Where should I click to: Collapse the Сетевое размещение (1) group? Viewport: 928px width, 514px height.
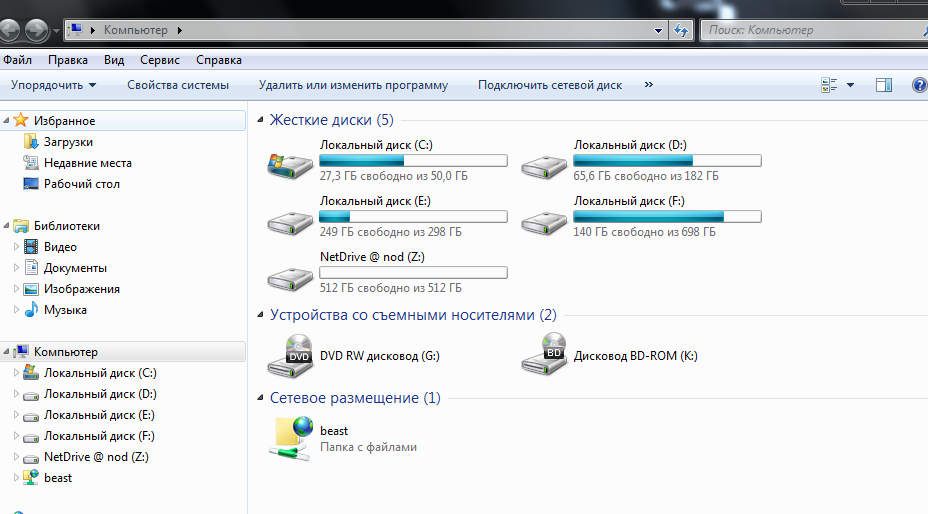[x=260, y=397]
